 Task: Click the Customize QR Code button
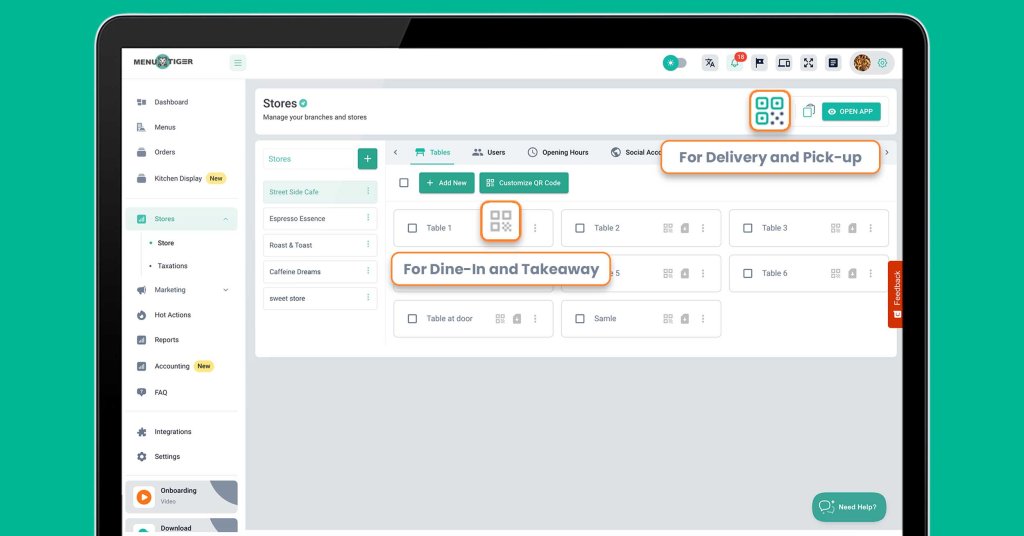pyautogui.click(x=524, y=183)
